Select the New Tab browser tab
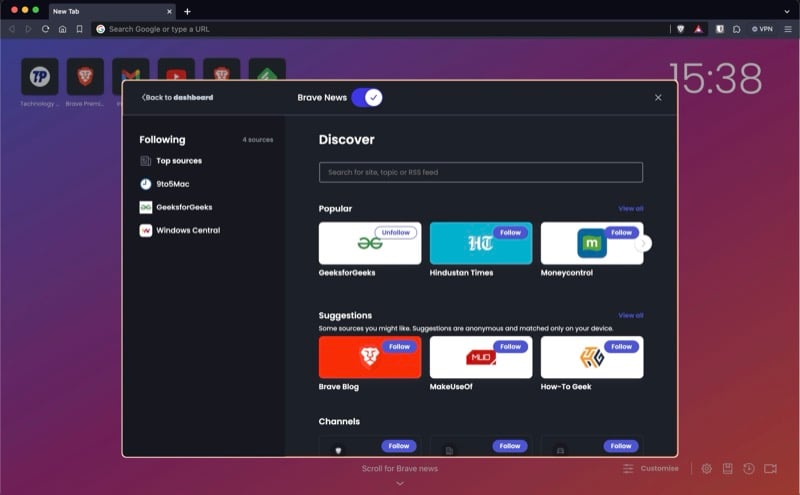Screen dimensions: 800x495 pyautogui.click(x=112, y=11)
